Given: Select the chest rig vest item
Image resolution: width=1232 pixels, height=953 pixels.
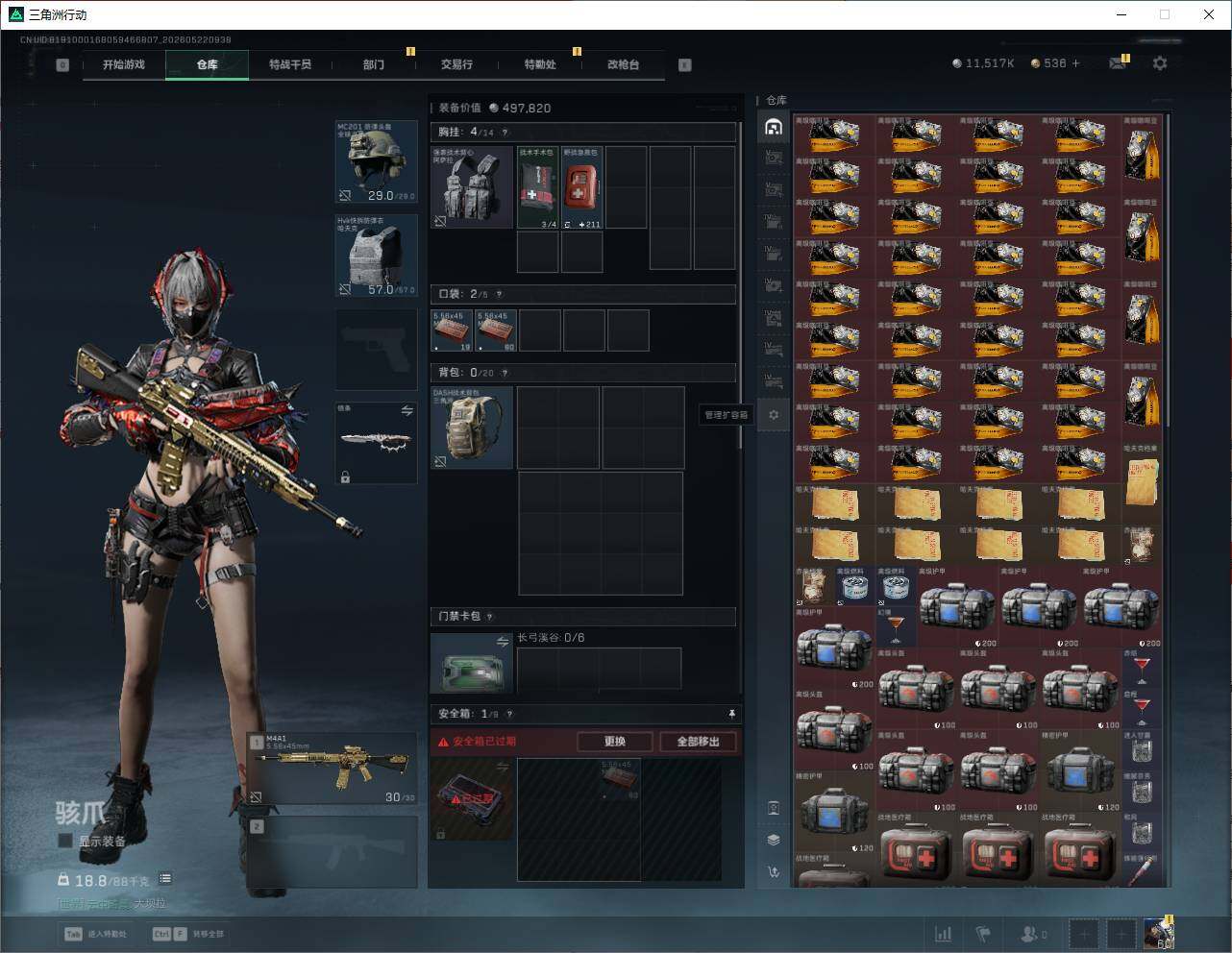Looking at the screenshot, I should point(472,187).
